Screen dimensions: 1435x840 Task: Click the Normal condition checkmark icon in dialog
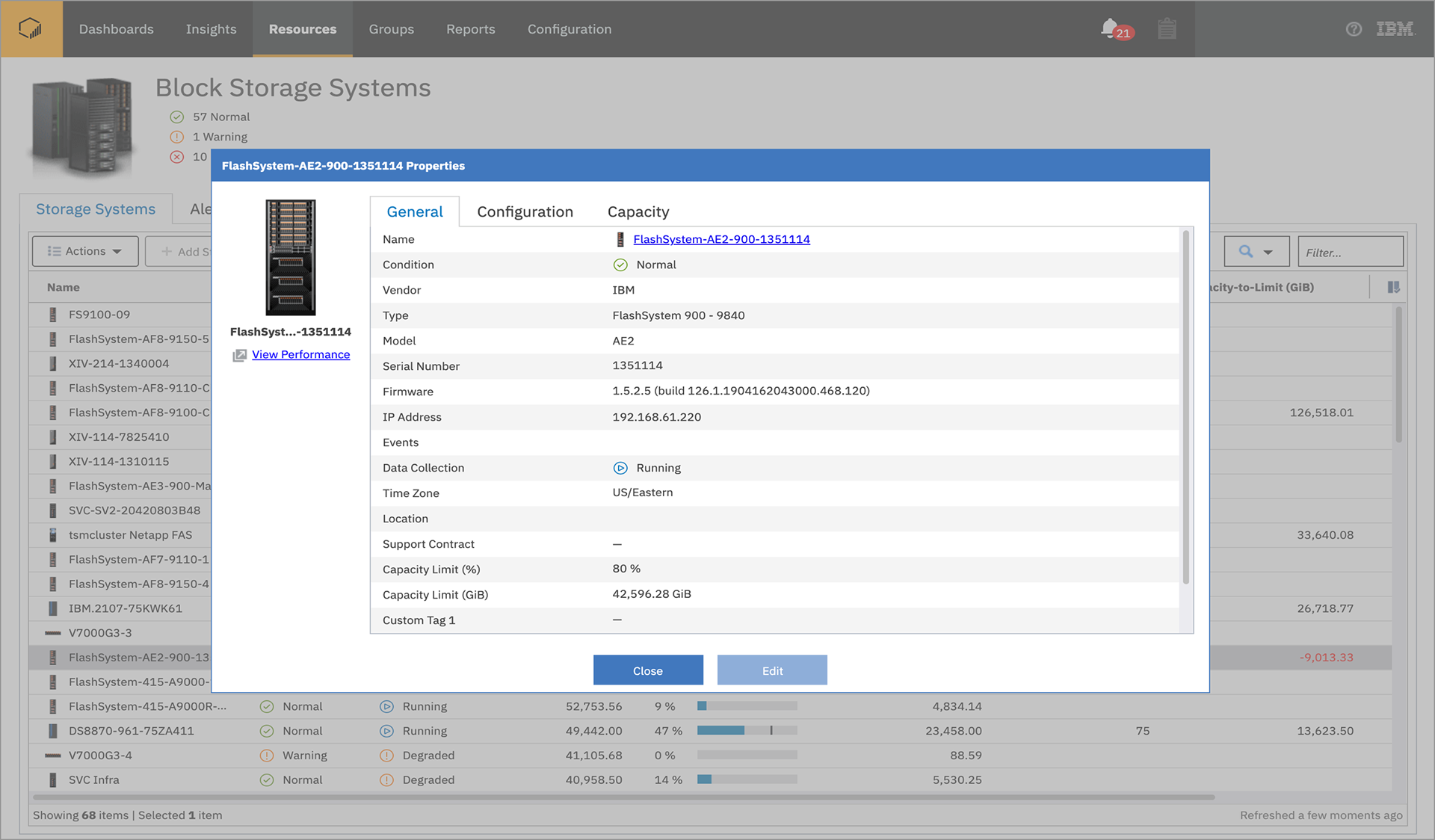(620, 265)
